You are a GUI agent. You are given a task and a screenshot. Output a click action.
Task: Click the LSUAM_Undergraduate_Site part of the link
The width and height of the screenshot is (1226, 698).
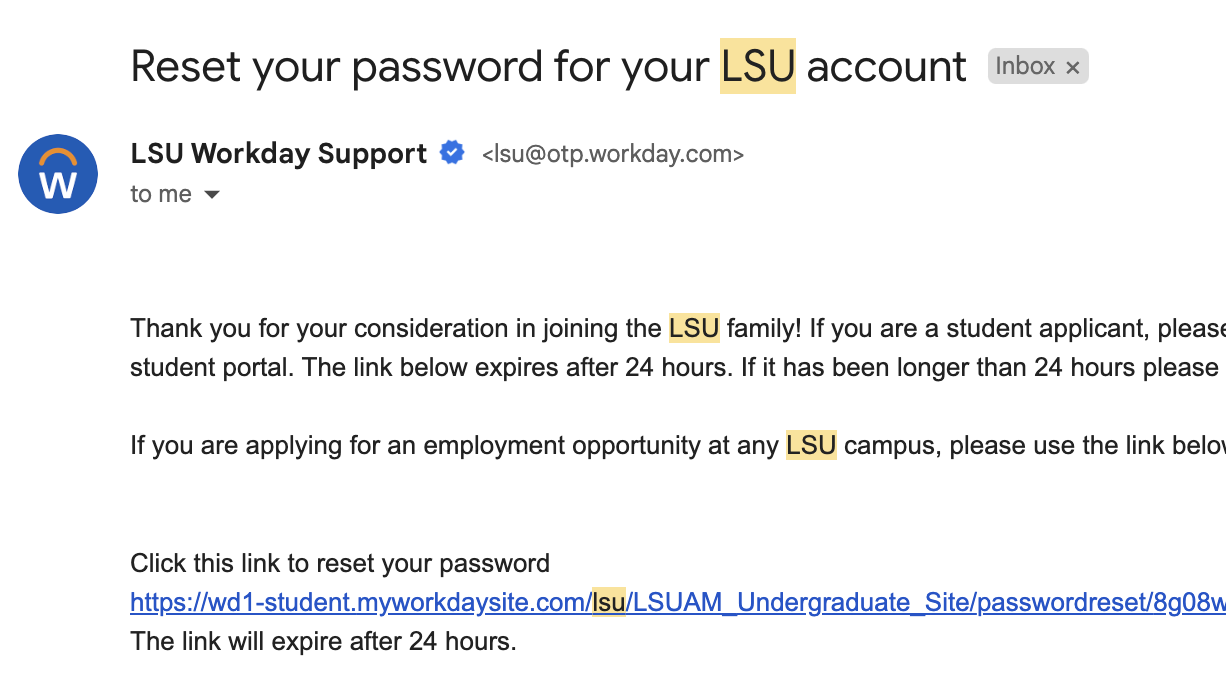[x=800, y=603]
